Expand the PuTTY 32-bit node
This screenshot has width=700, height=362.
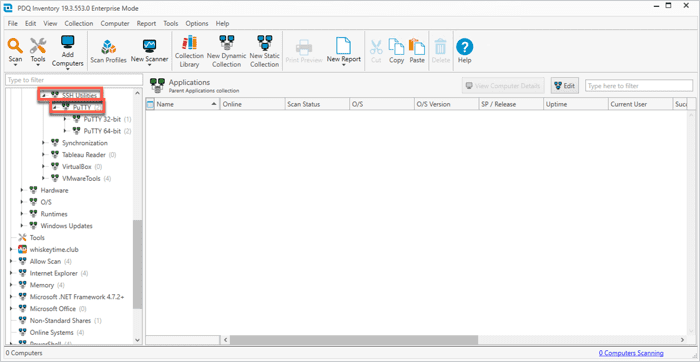point(66,119)
